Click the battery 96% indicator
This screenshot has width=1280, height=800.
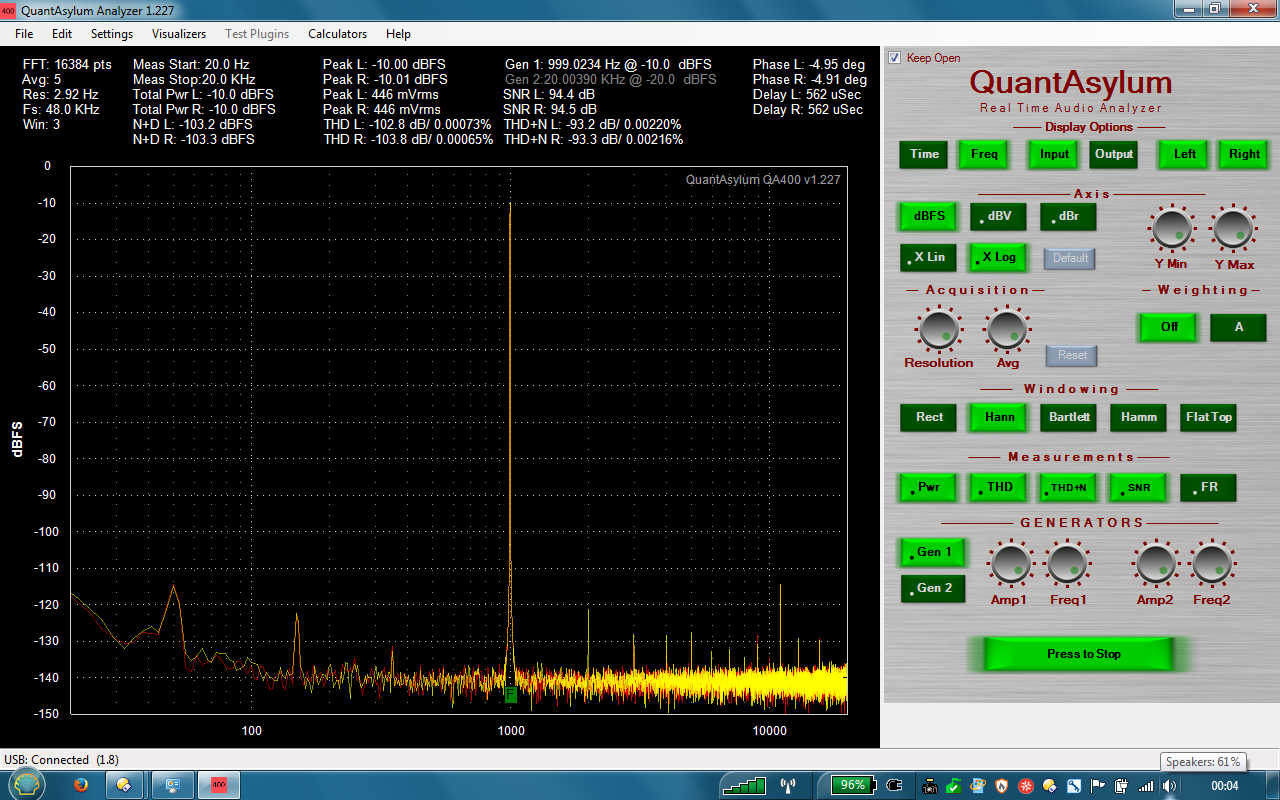point(853,785)
